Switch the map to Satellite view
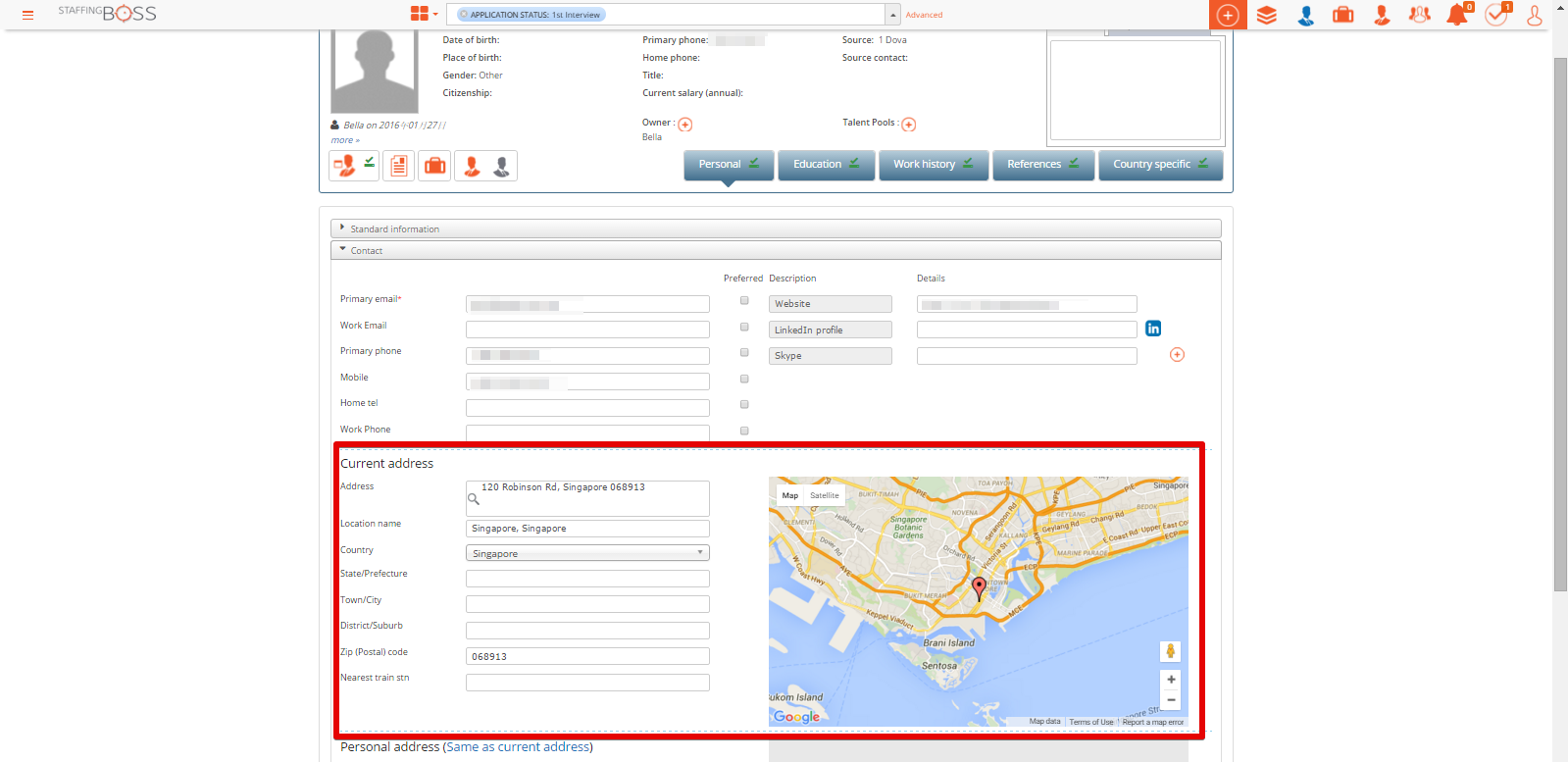 click(x=825, y=495)
